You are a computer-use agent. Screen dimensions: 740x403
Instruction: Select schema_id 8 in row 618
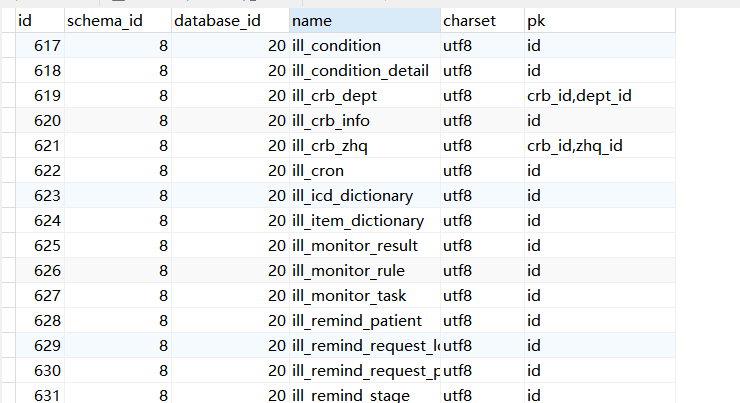118,71
